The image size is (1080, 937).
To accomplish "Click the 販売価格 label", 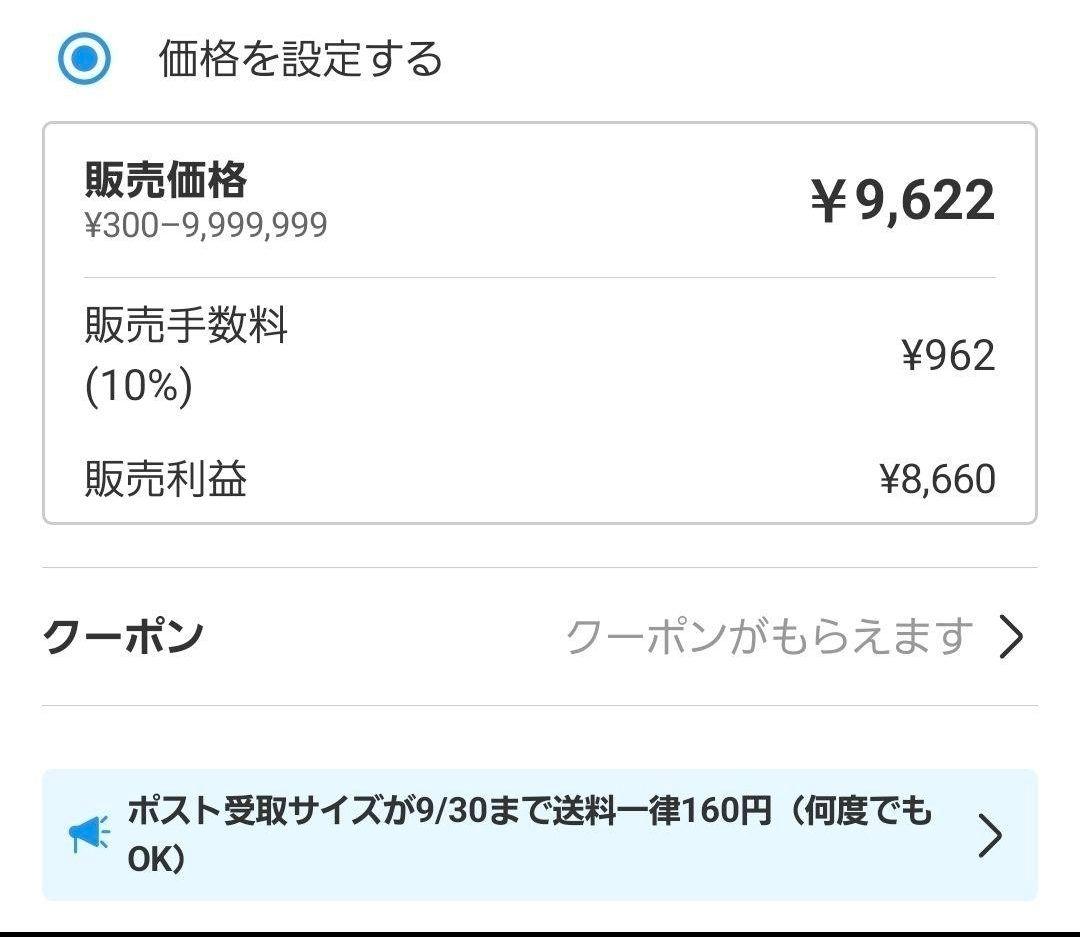I will (x=163, y=183).
